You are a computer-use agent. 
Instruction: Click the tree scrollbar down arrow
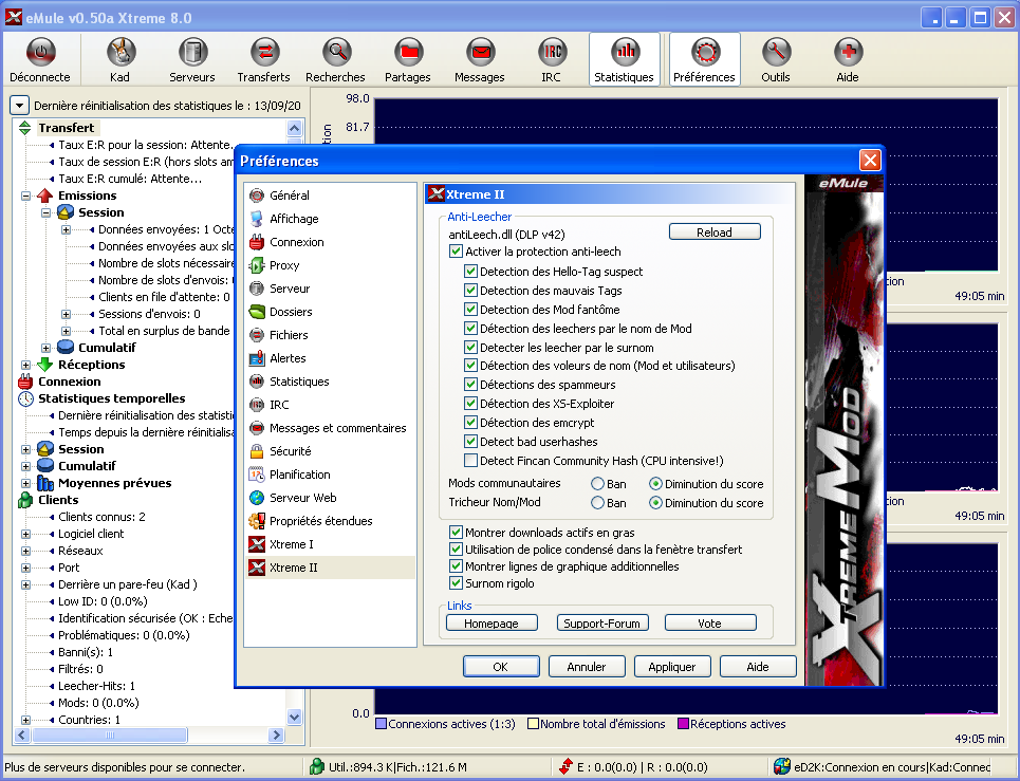click(294, 717)
